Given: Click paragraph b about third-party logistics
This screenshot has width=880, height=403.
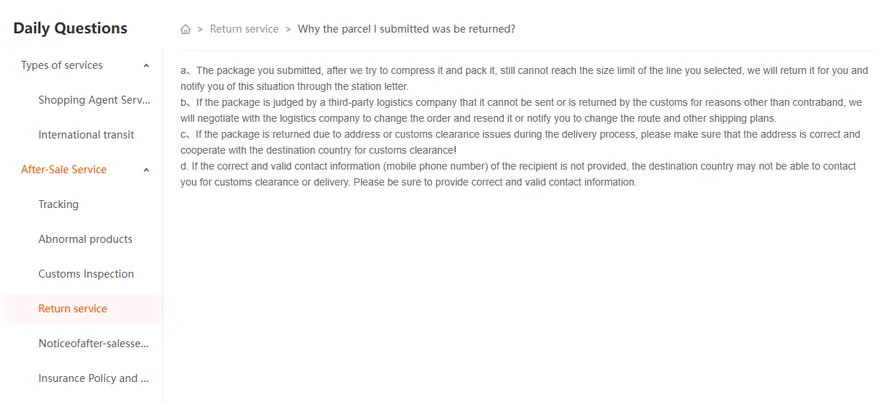Looking at the screenshot, I should [521, 111].
